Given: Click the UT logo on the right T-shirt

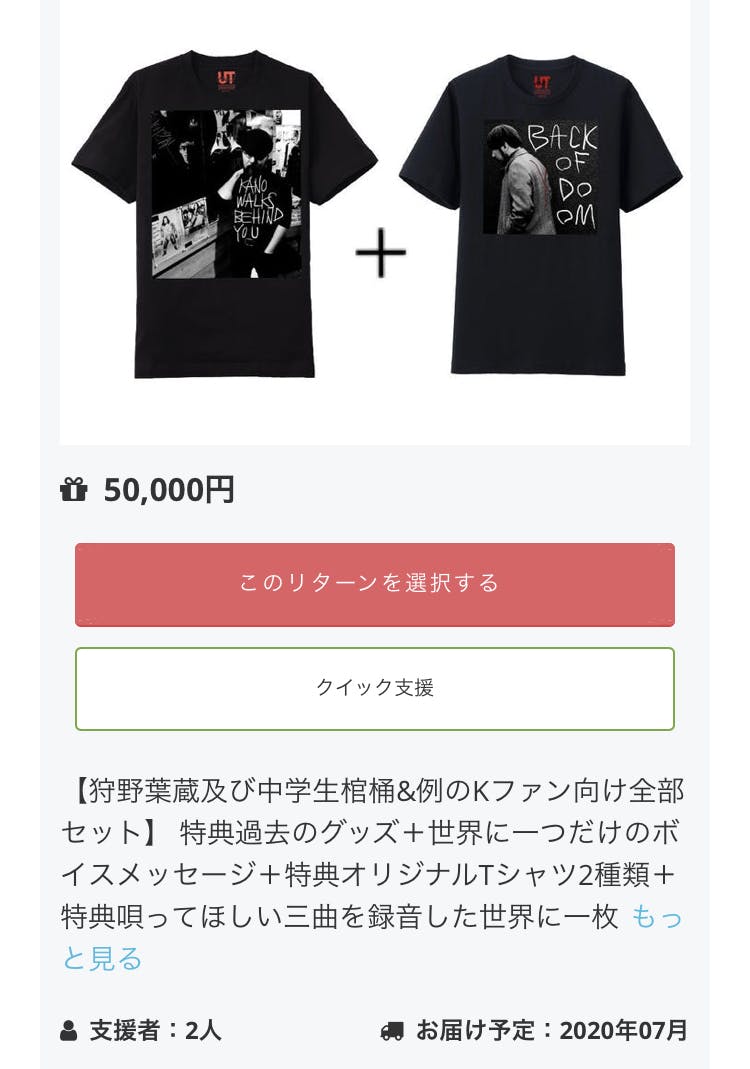Looking at the screenshot, I should pyautogui.click(x=542, y=84).
